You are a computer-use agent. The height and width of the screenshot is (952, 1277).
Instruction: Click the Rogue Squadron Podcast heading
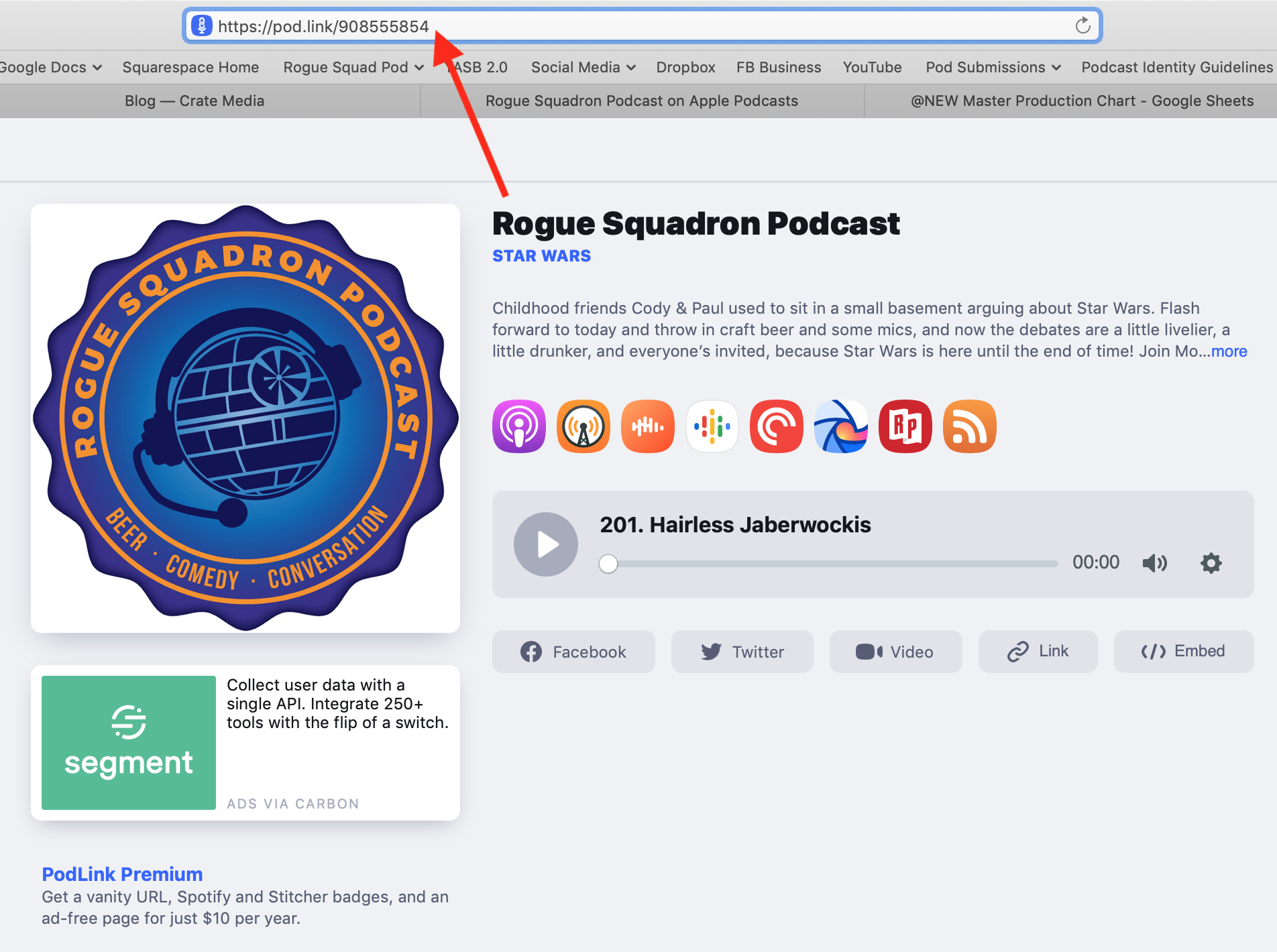pyautogui.click(x=696, y=224)
